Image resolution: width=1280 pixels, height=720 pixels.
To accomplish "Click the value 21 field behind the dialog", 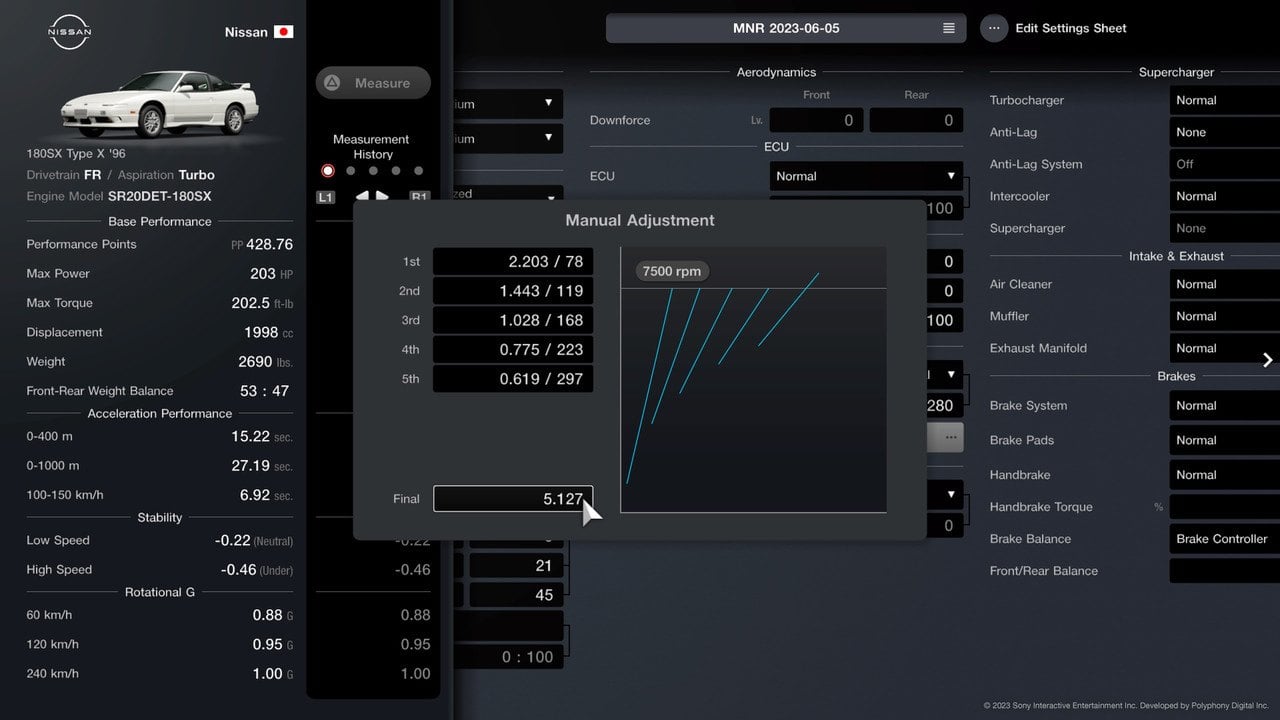I will tap(516, 565).
